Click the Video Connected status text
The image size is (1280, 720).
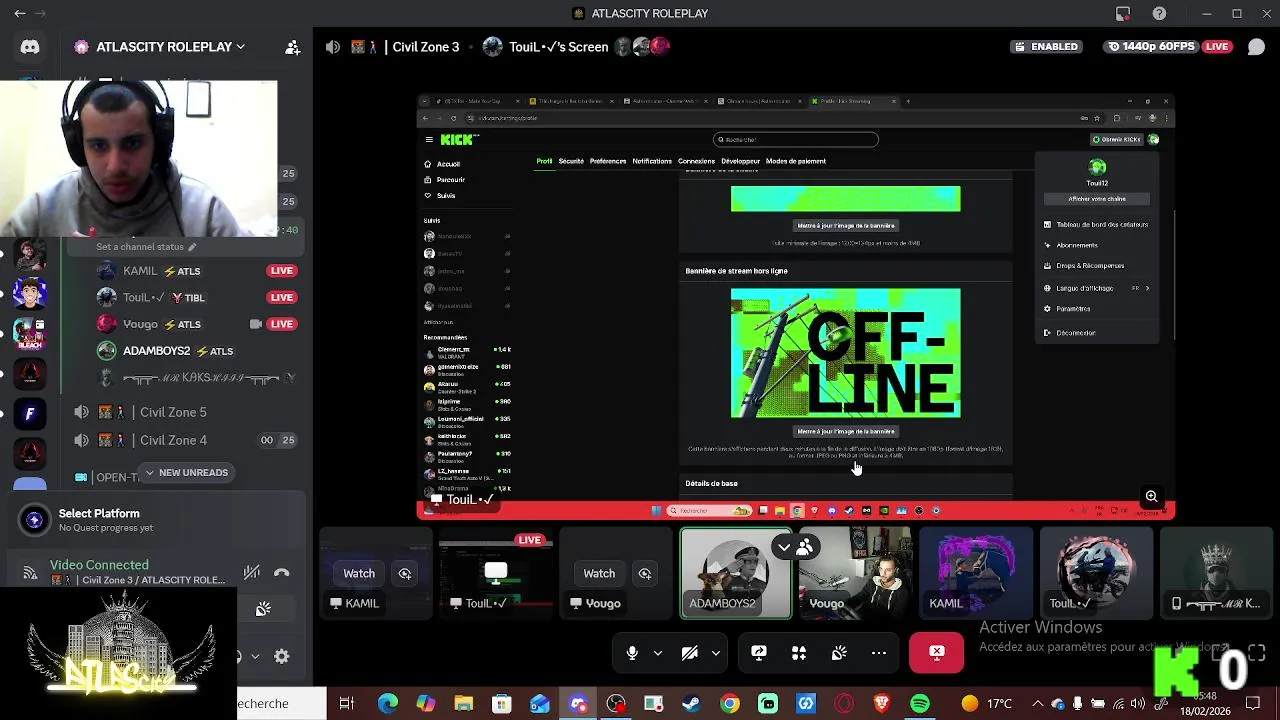click(99, 565)
